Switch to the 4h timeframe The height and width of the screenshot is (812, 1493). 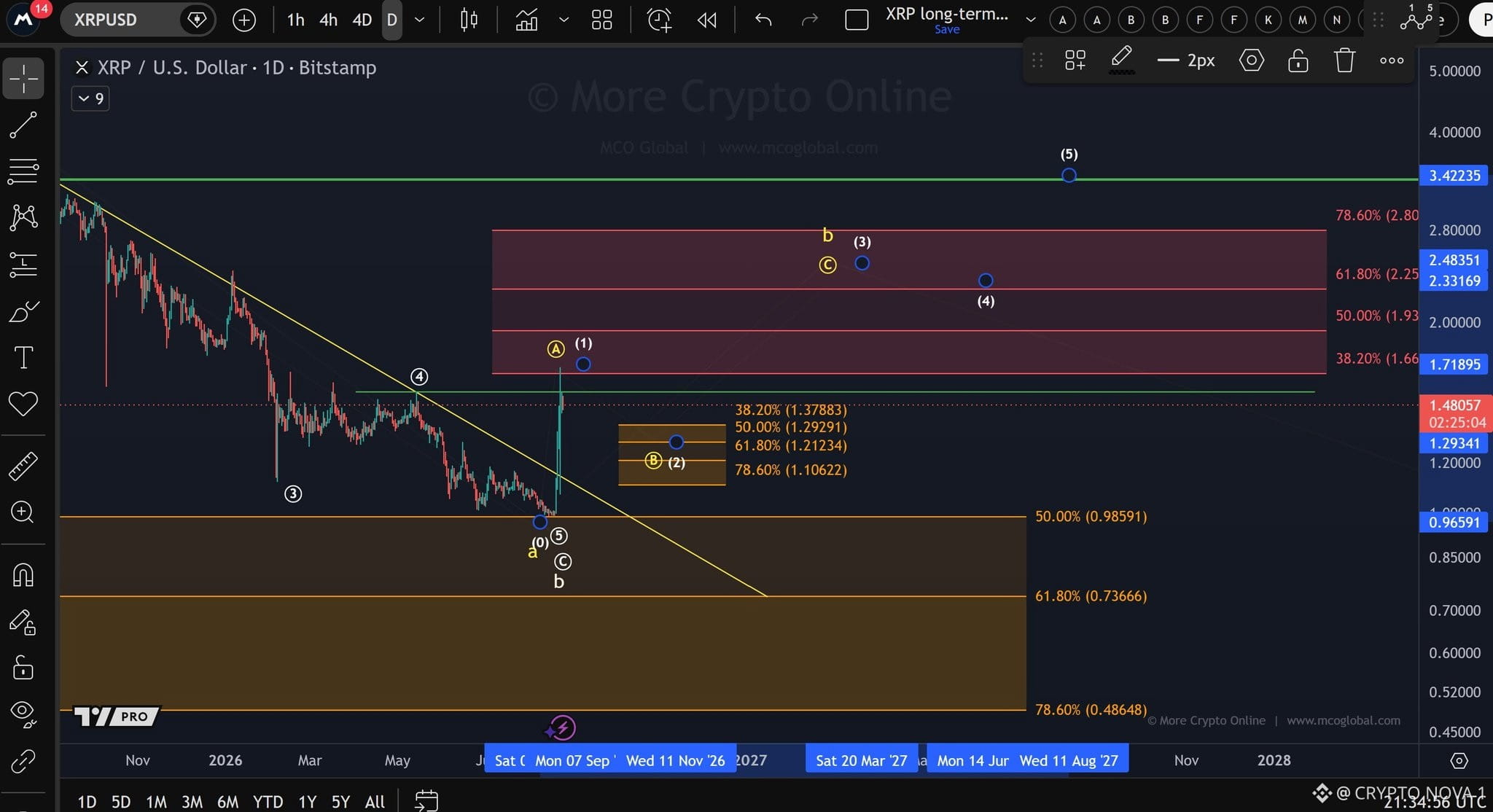point(328,20)
